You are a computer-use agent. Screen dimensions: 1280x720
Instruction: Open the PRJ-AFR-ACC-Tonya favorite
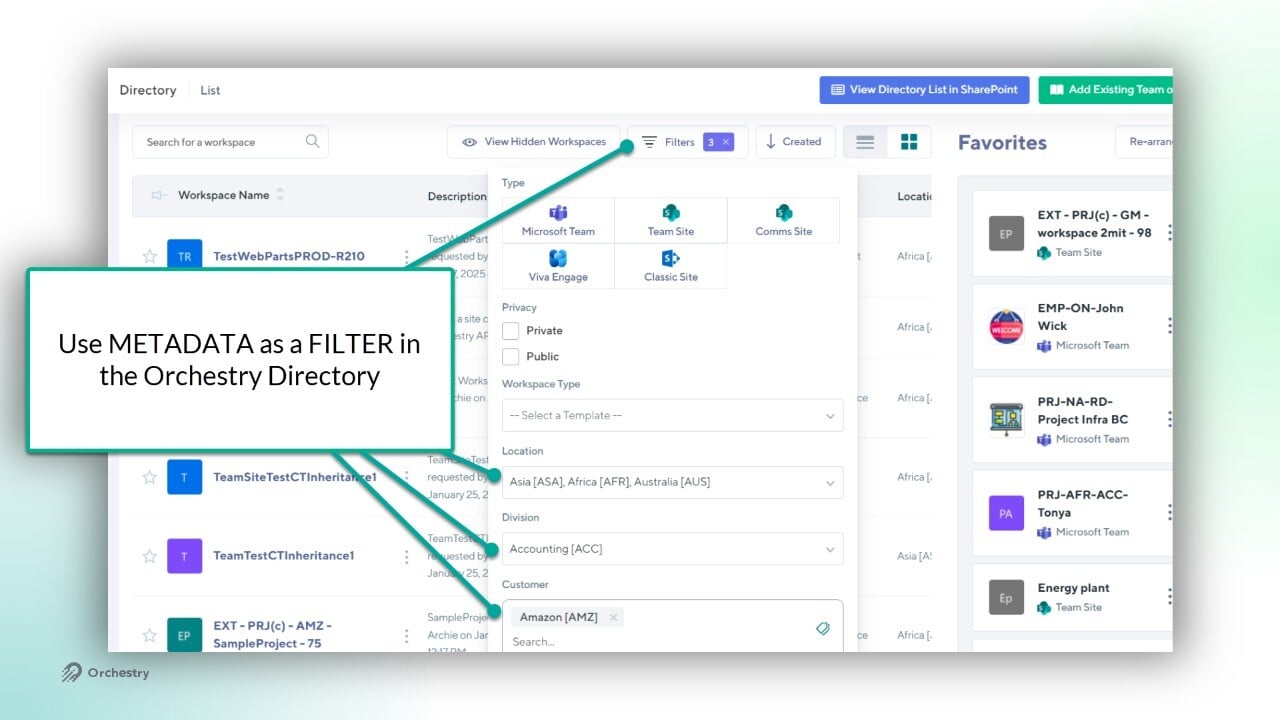(1082, 503)
